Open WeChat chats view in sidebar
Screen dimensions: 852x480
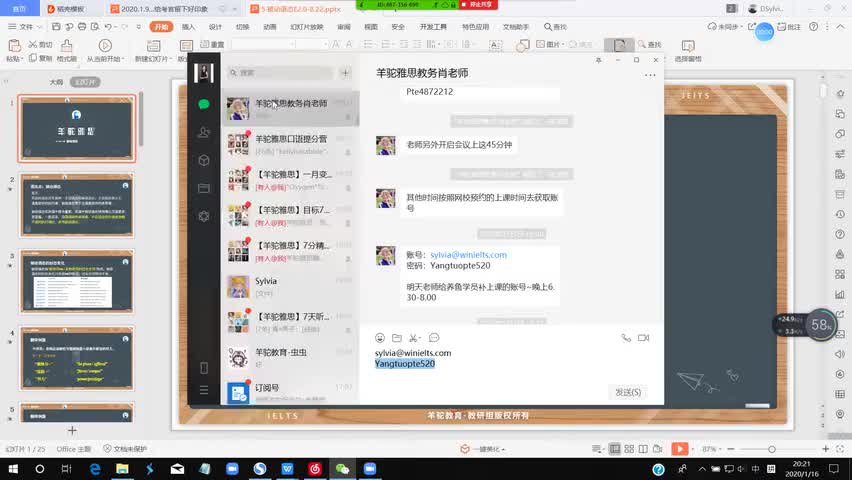[204, 104]
